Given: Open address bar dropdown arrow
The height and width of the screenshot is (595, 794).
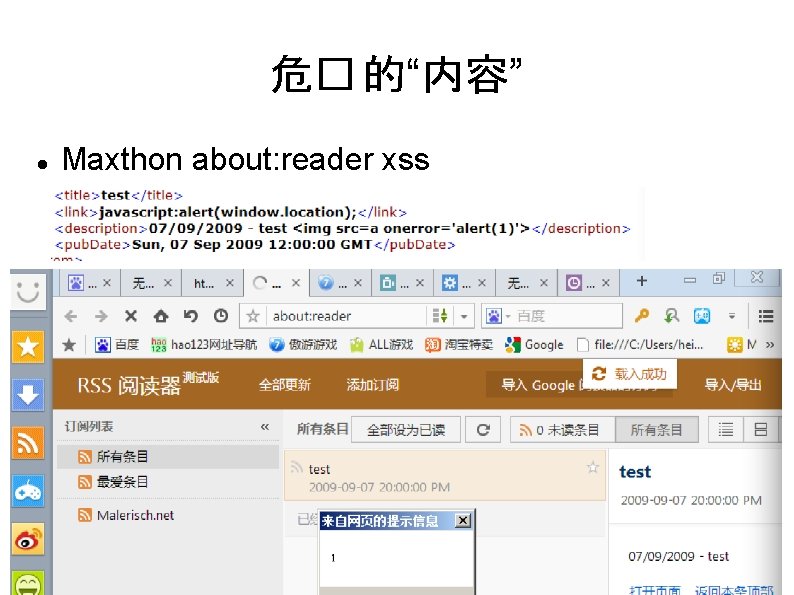Looking at the screenshot, I should [x=463, y=316].
